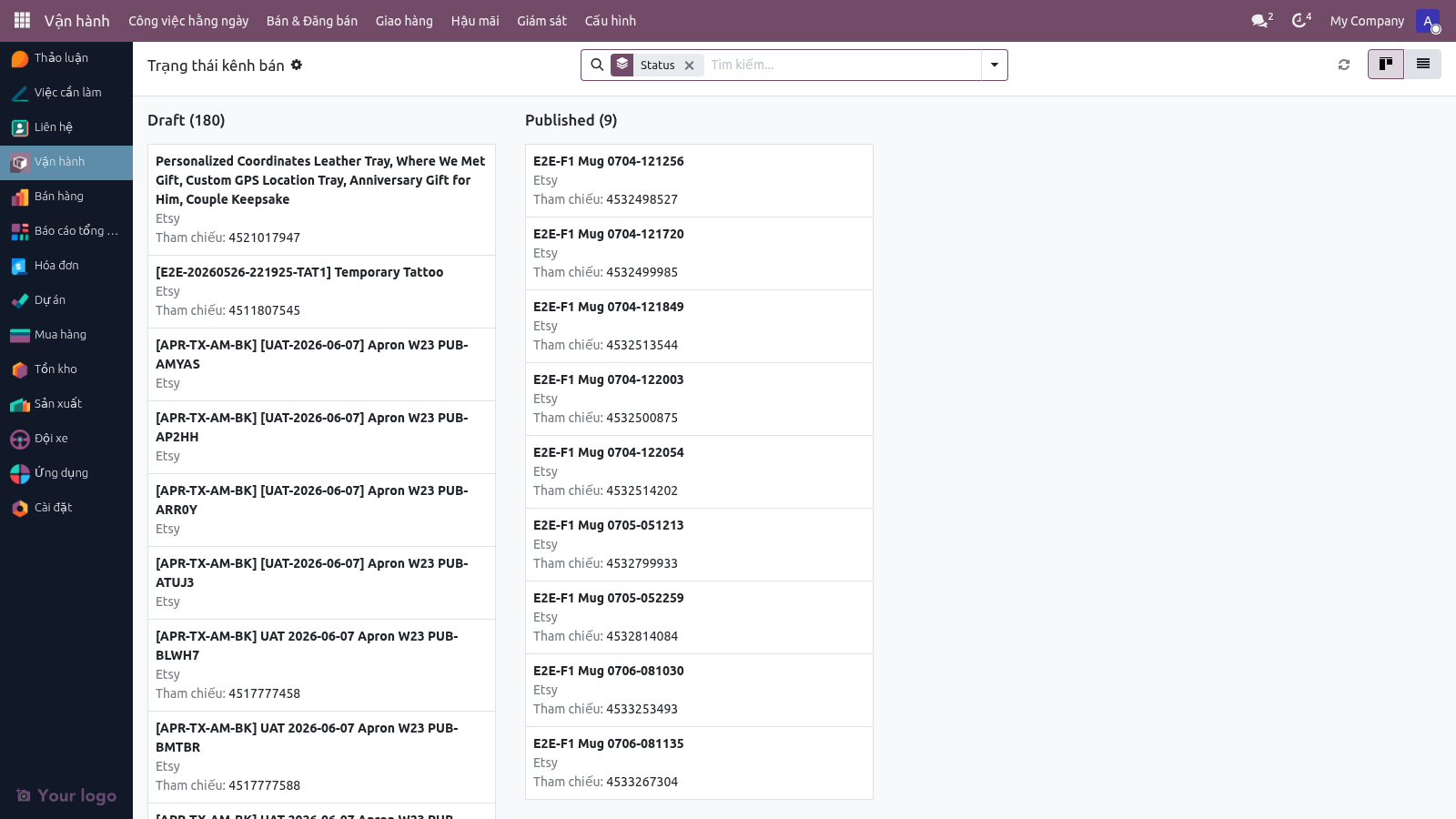Open Giám sát menu

coord(541,21)
